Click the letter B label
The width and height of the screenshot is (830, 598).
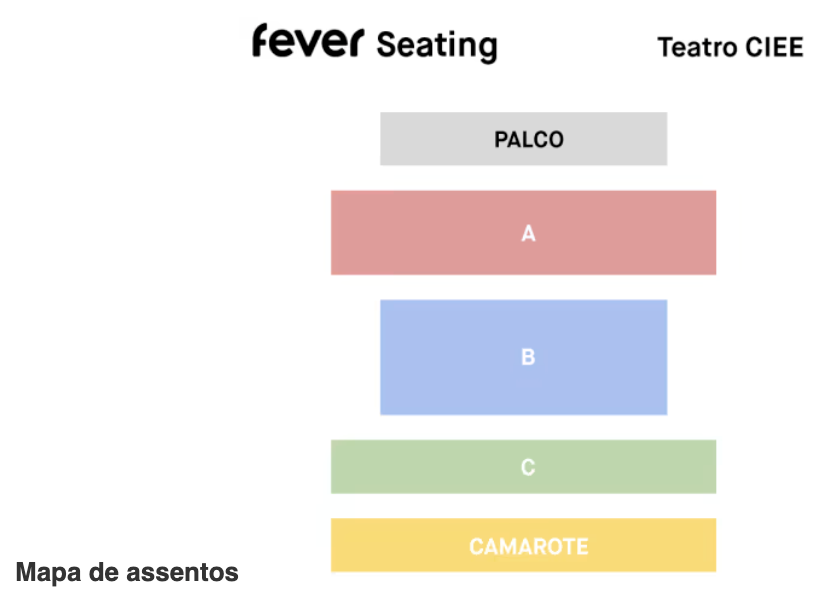[x=528, y=357]
